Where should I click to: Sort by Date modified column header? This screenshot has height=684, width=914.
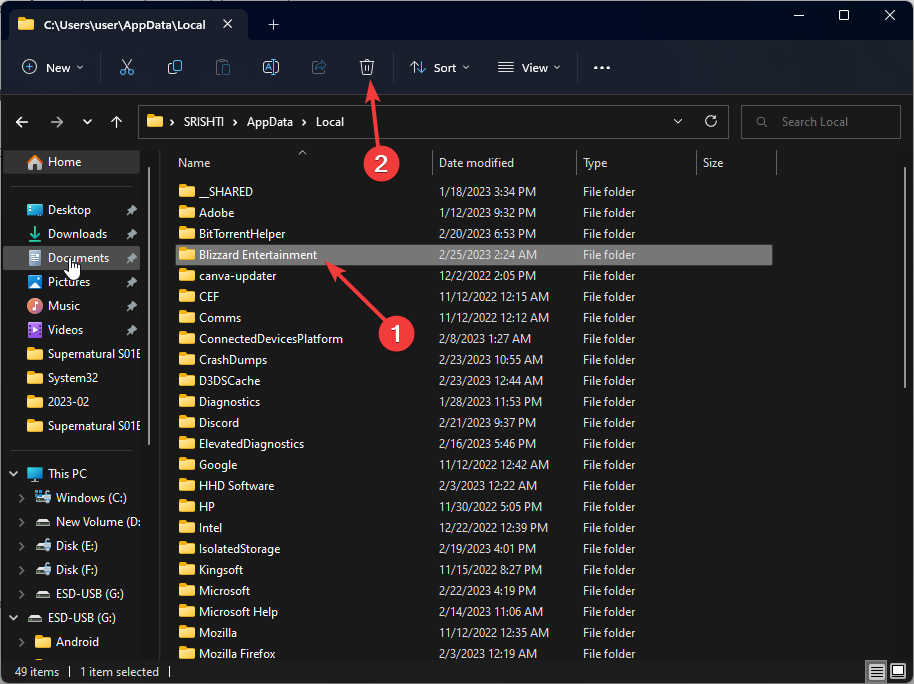pos(477,163)
